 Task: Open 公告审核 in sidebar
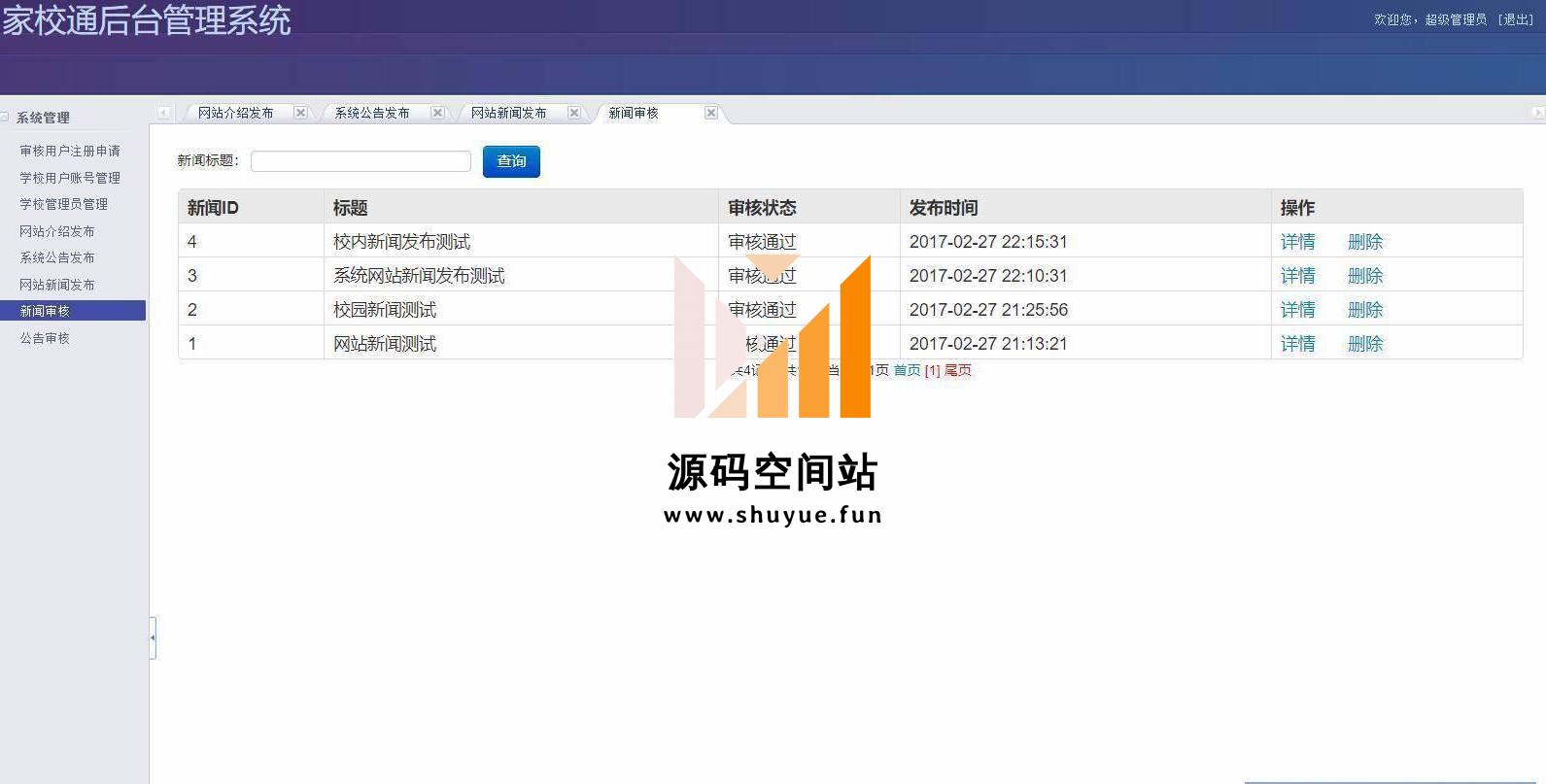pos(45,338)
